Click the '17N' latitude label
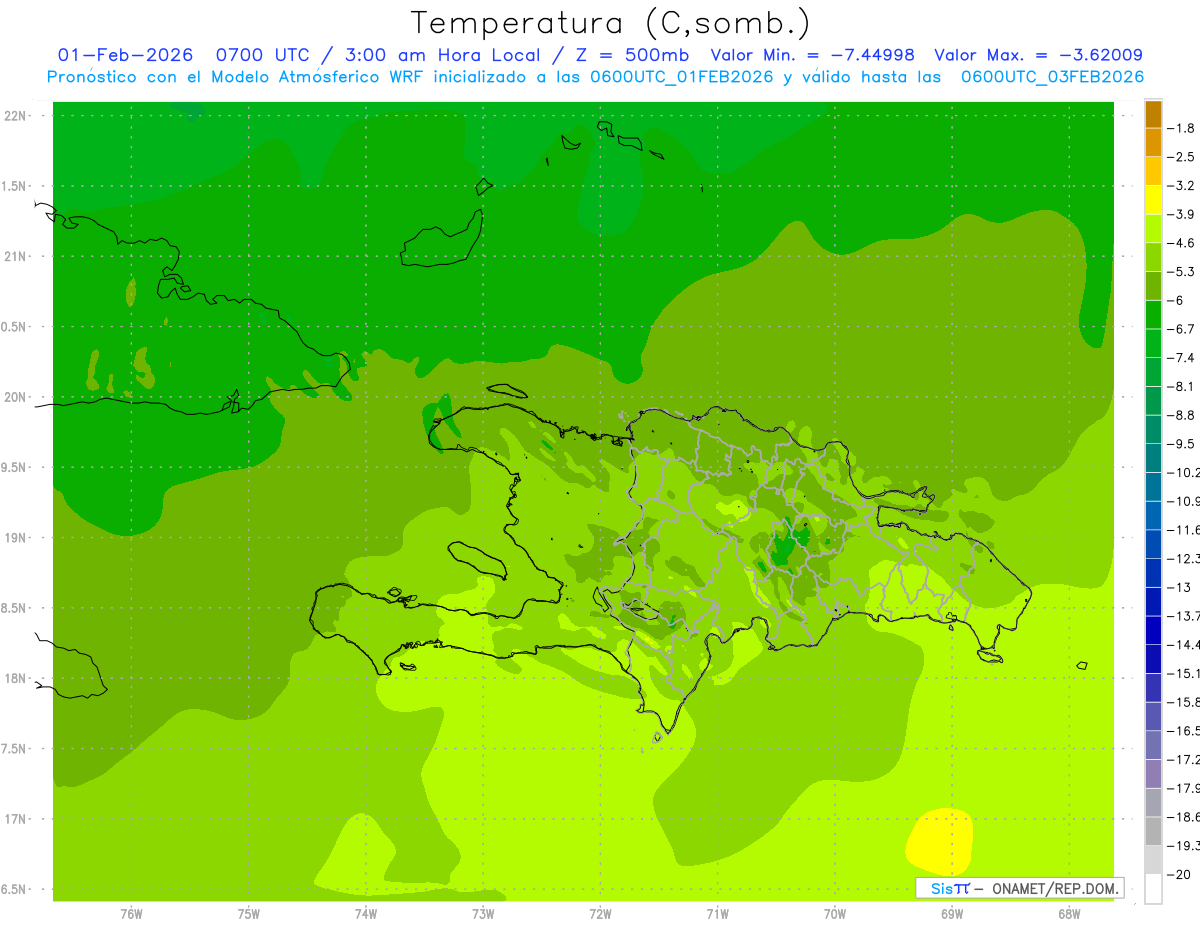The width and height of the screenshot is (1200, 927). tap(14, 819)
